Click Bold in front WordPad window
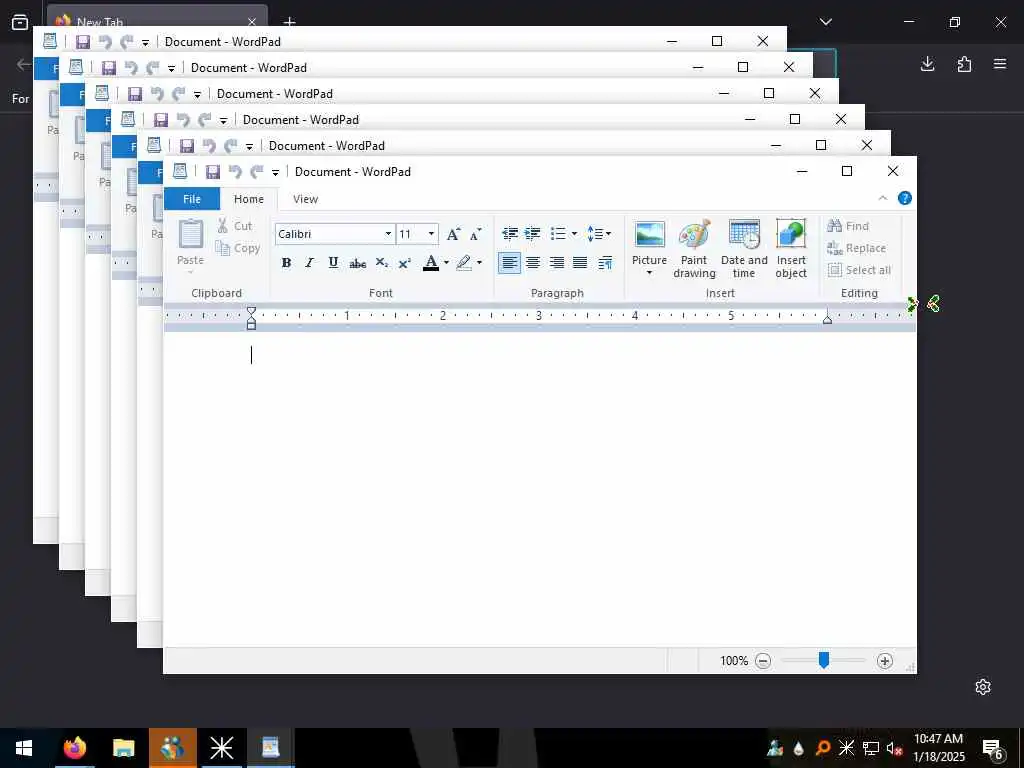This screenshot has height=768, width=1024. coord(286,263)
